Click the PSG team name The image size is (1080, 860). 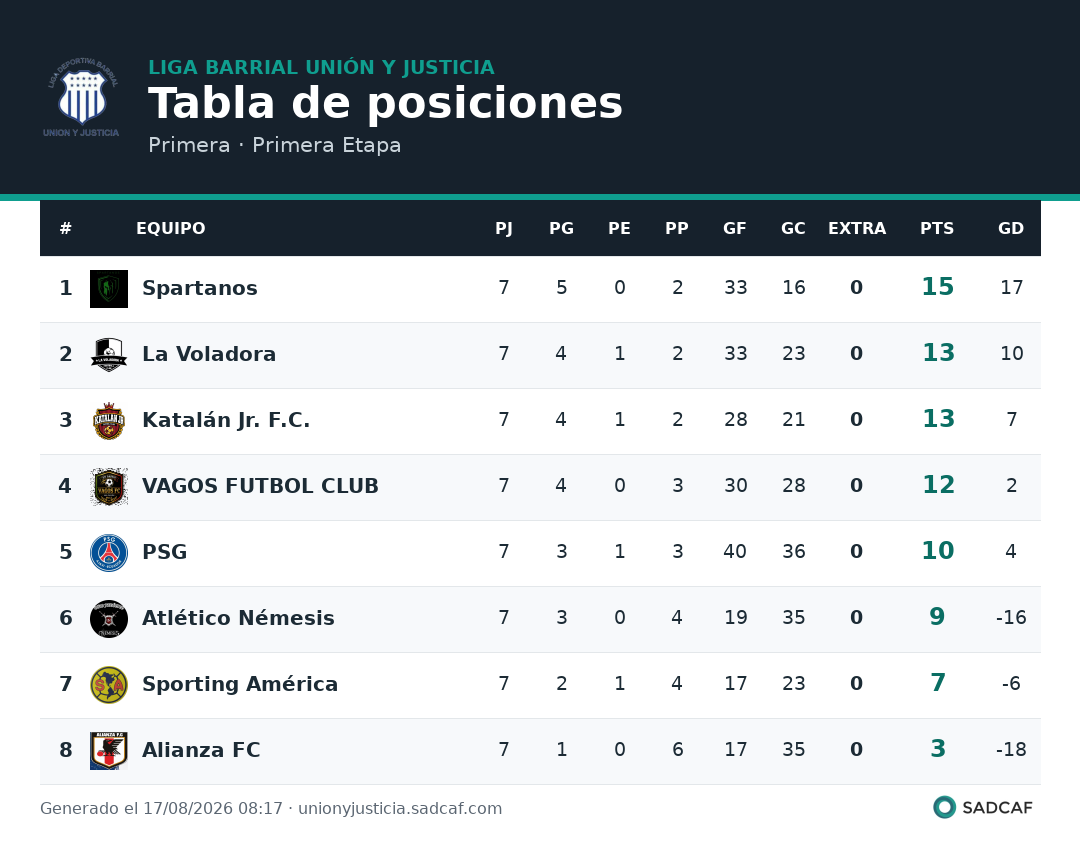click(165, 552)
